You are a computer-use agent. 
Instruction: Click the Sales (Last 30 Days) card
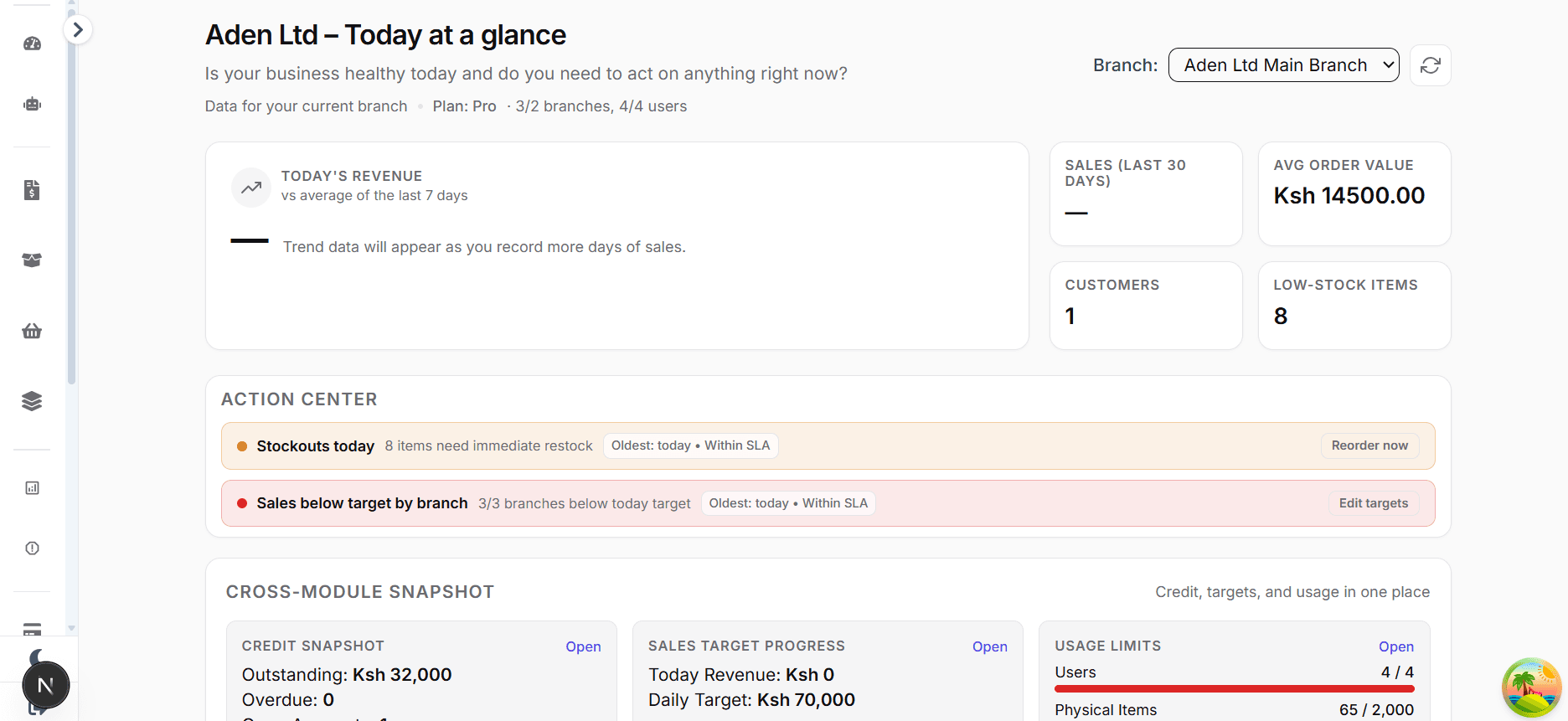1146,193
